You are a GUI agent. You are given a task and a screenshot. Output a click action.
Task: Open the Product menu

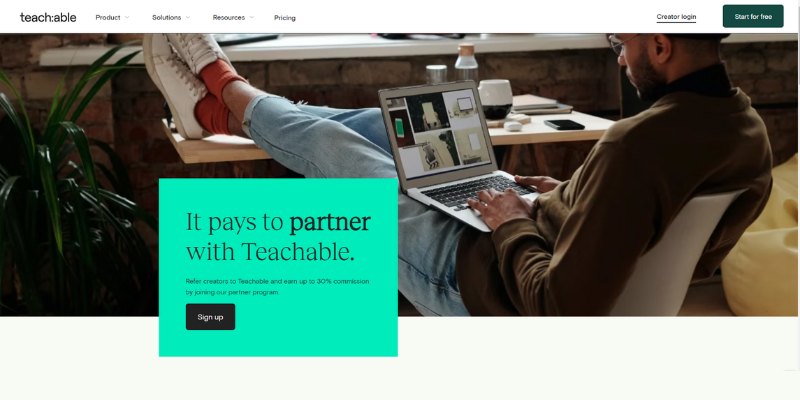pyautogui.click(x=108, y=17)
